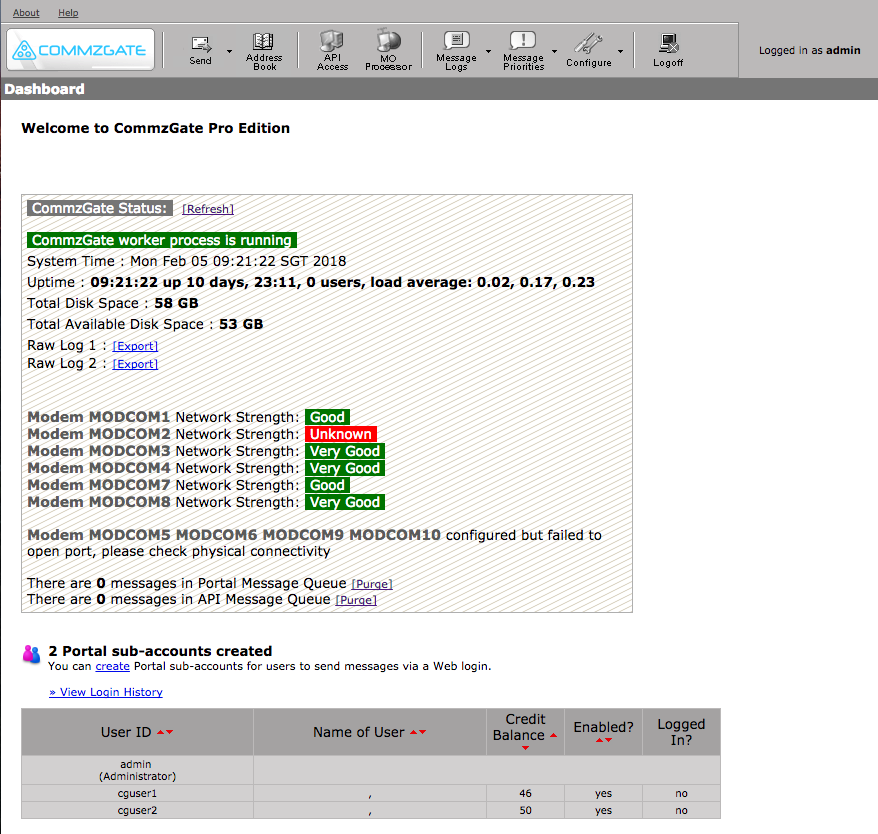Sort Name of User descending arrow
Screen dimensions: 878x834
tap(423, 732)
